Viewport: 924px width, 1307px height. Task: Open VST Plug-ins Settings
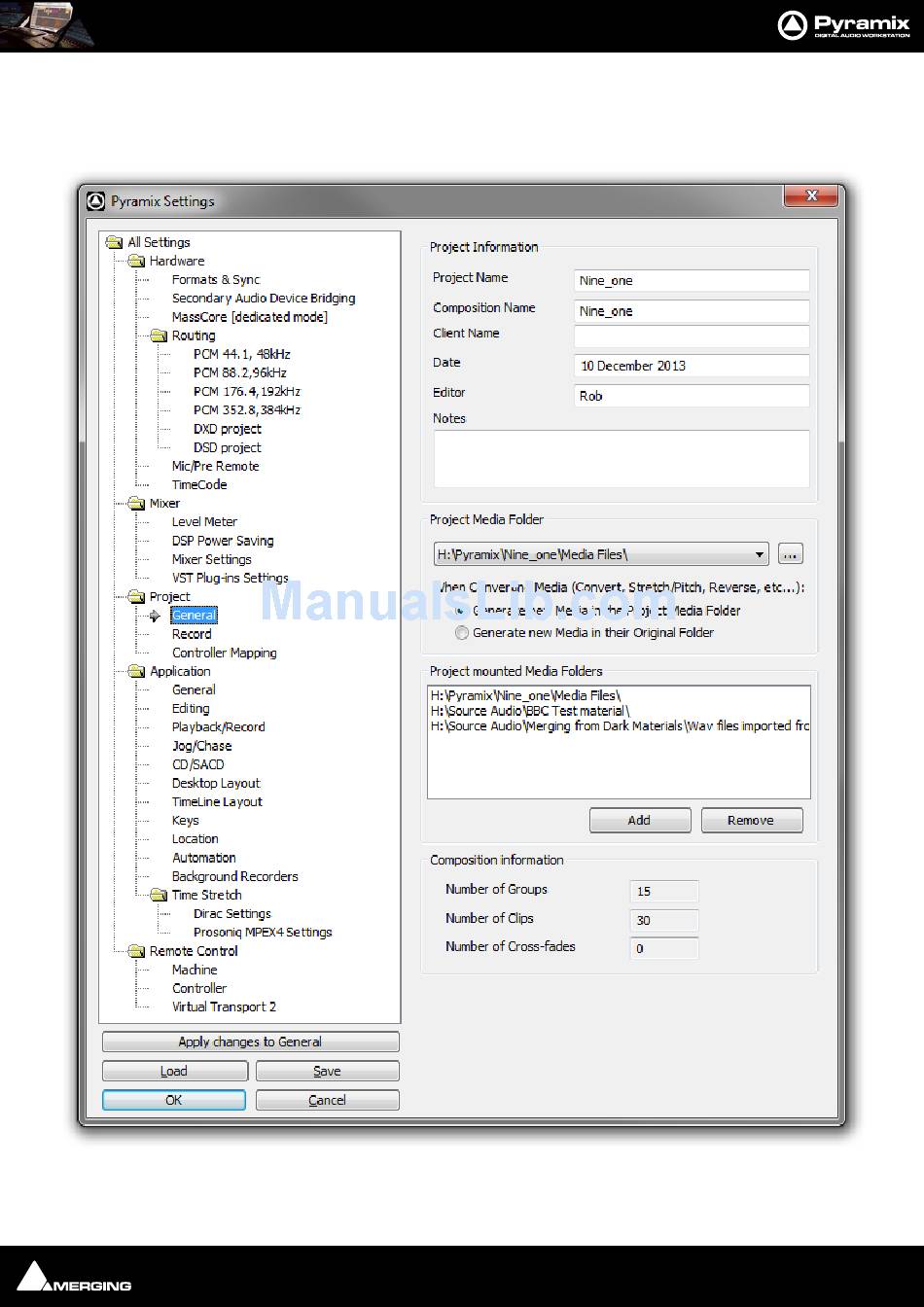[231, 578]
